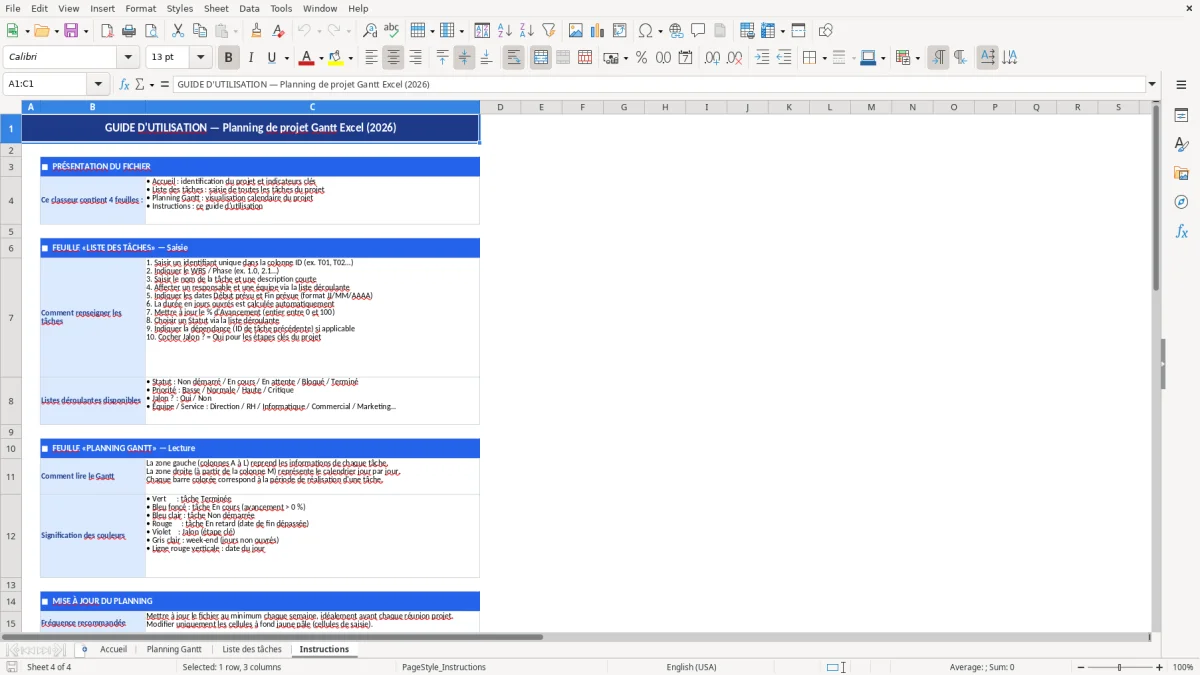Click the Save document icon
1200x675 pixels.
(x=71, y=31)
